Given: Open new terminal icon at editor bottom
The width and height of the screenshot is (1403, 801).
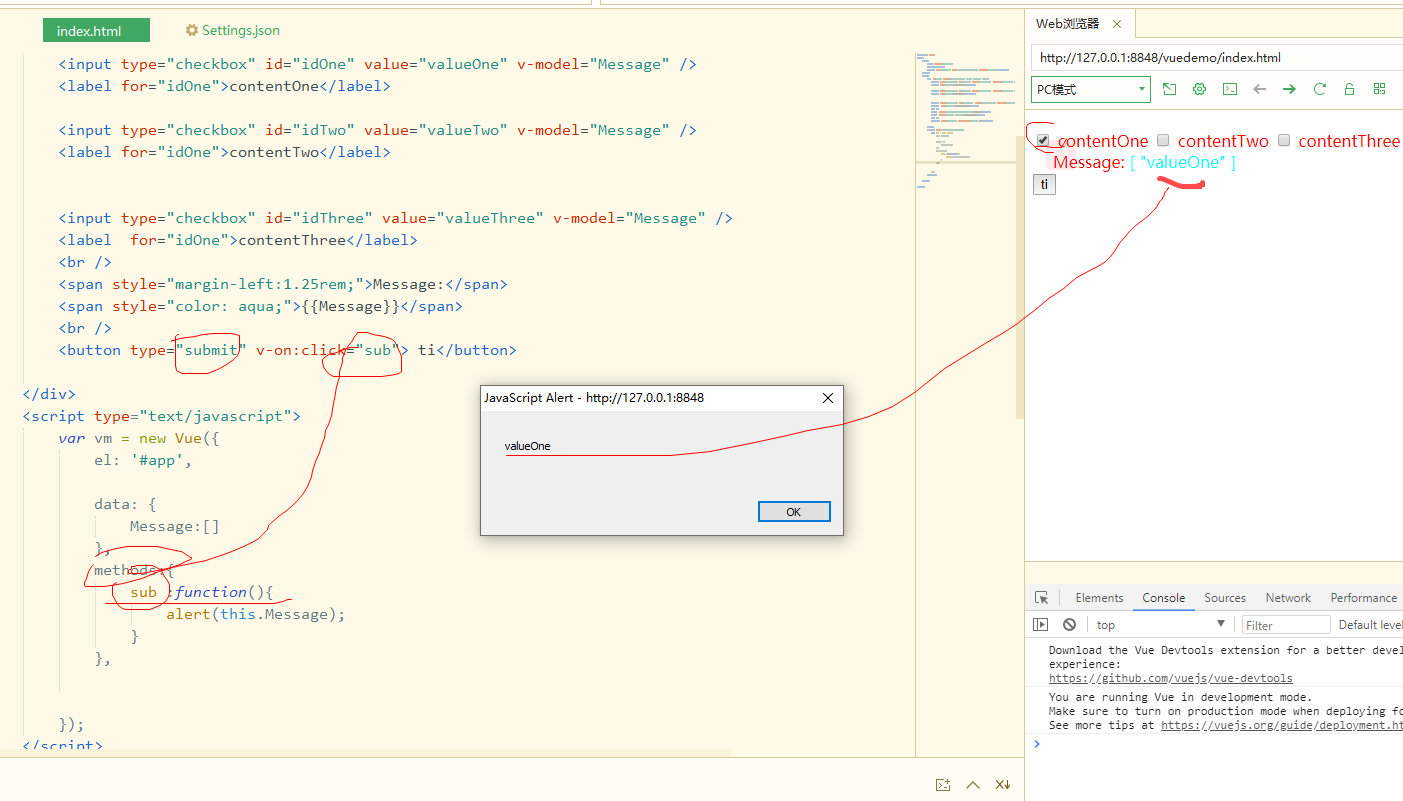Looking at the screenshot, I should 942,785.
